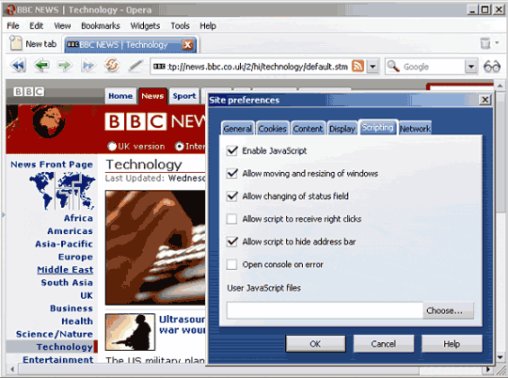Click the Opera icon in the title bar
The image size is (508, 378).
(x=11, y=10)
